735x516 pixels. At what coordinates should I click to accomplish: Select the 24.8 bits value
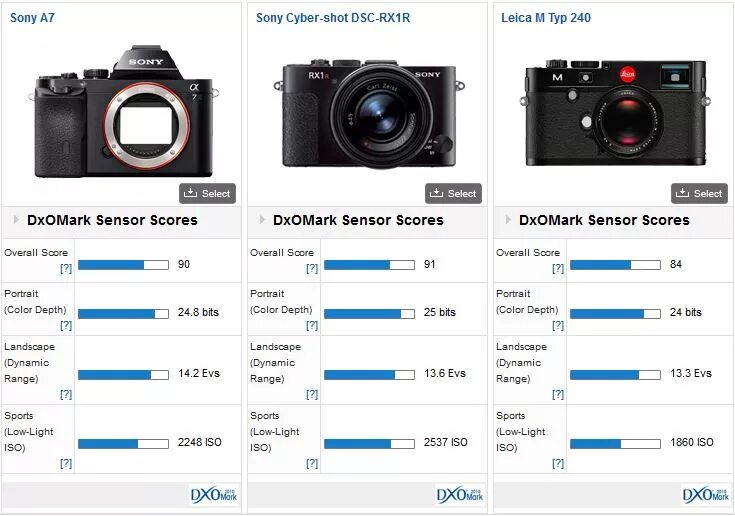[x=198, y=313]
